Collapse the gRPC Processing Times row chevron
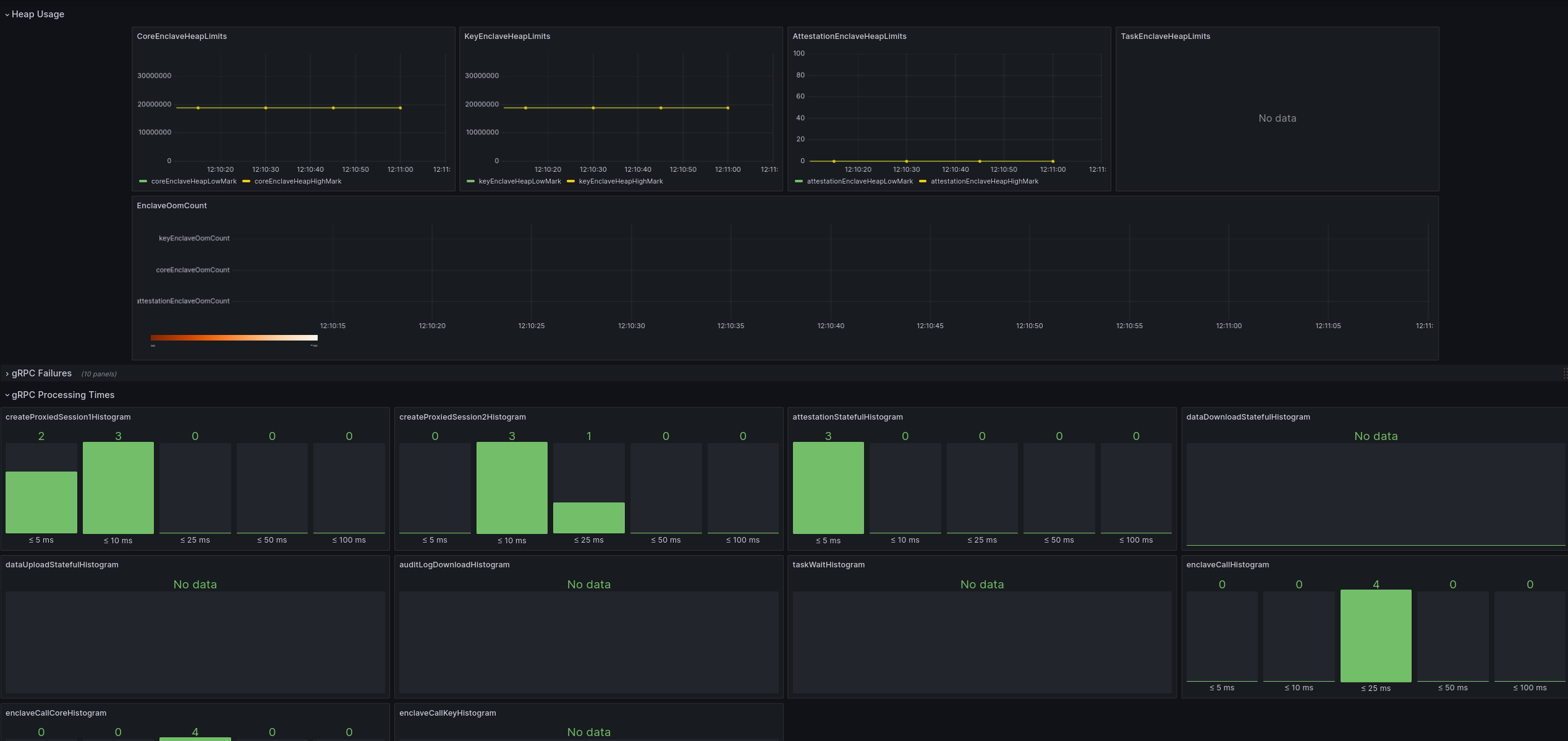 coord(7,396)
